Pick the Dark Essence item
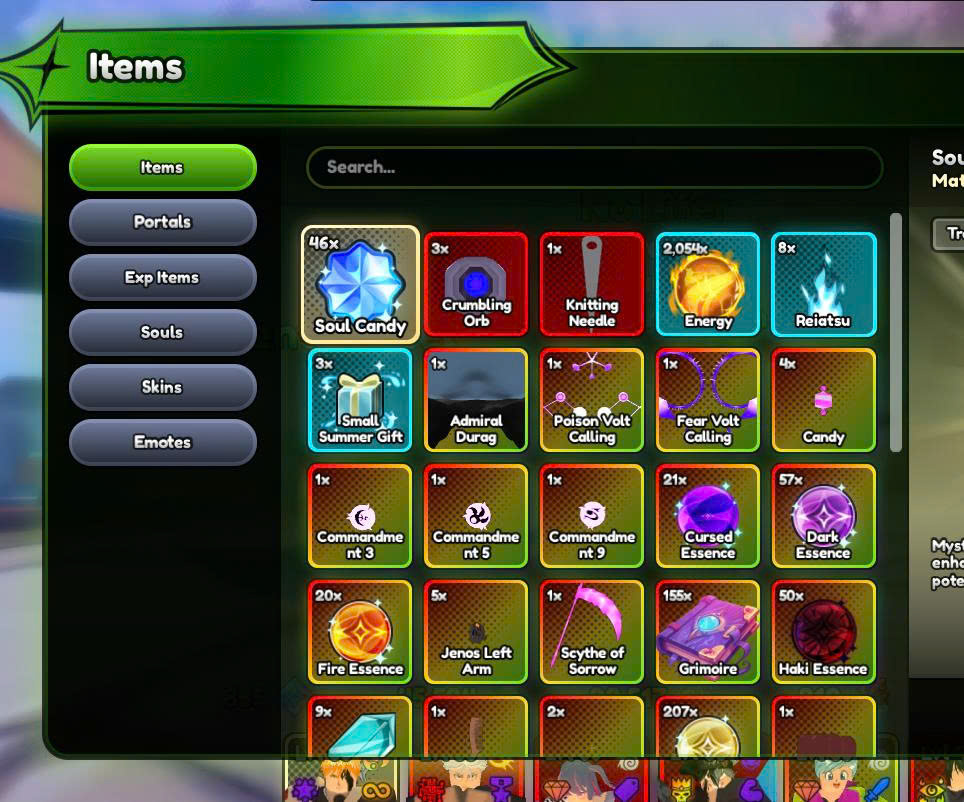Image resolution: width=964 pixels, height=802 pixels. click(823, 516)
